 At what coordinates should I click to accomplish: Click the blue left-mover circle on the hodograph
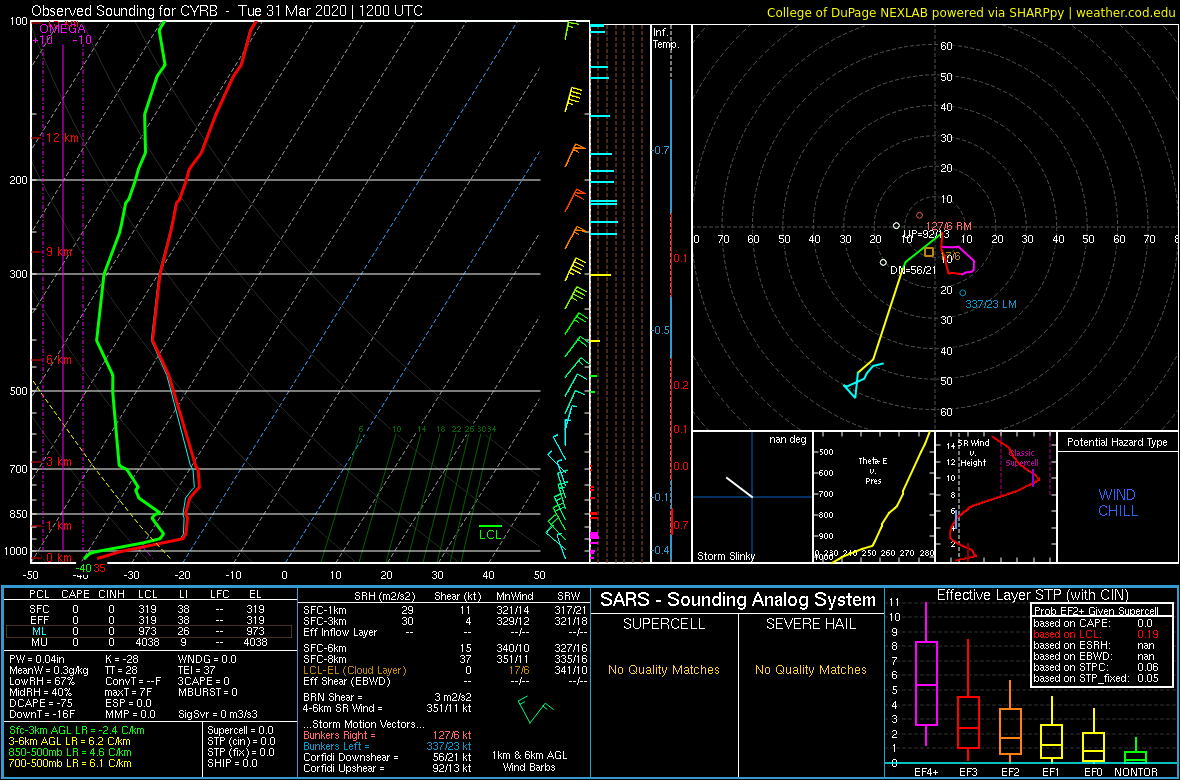[x=963, y=293]
